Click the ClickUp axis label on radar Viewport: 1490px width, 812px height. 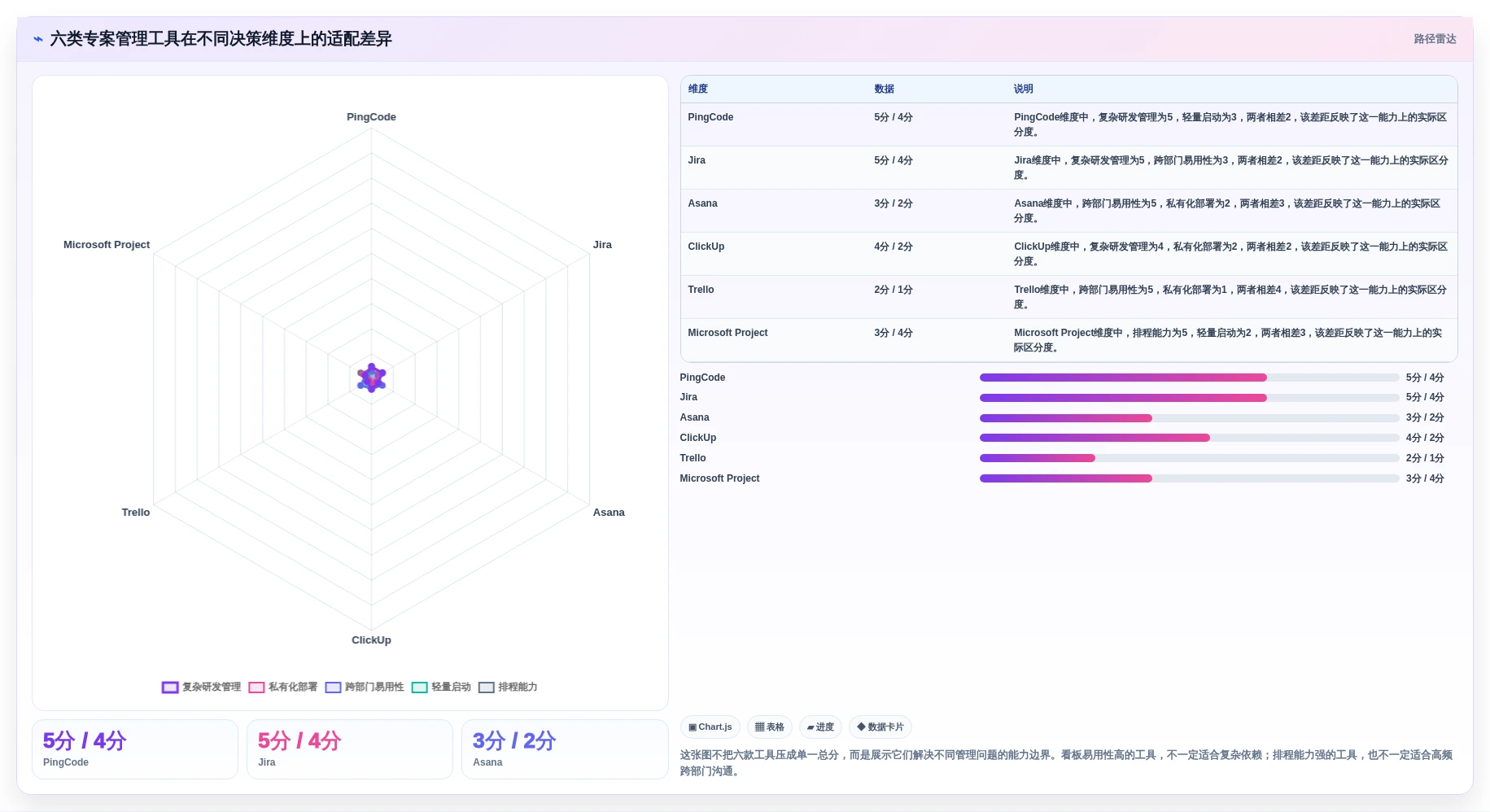click(x=371, y=640)
